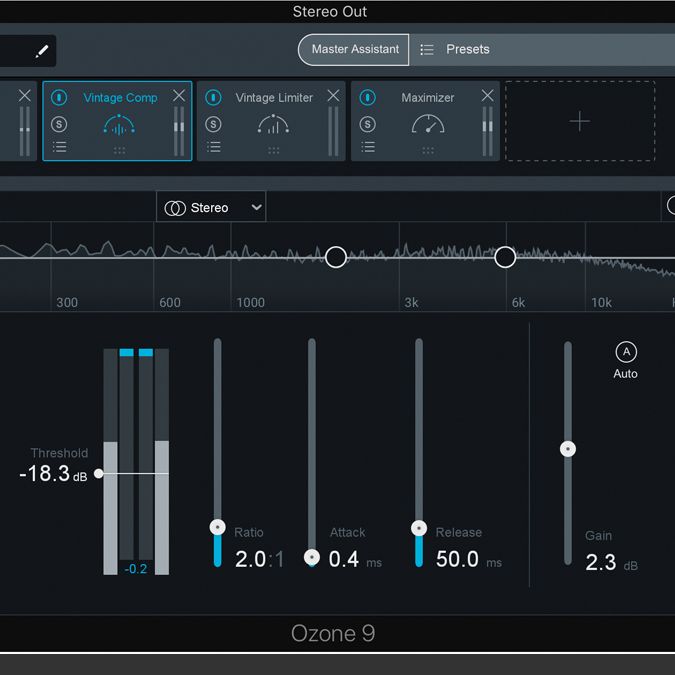Click the -18.3 dB threshold value
675x675 pixels.
53,474
